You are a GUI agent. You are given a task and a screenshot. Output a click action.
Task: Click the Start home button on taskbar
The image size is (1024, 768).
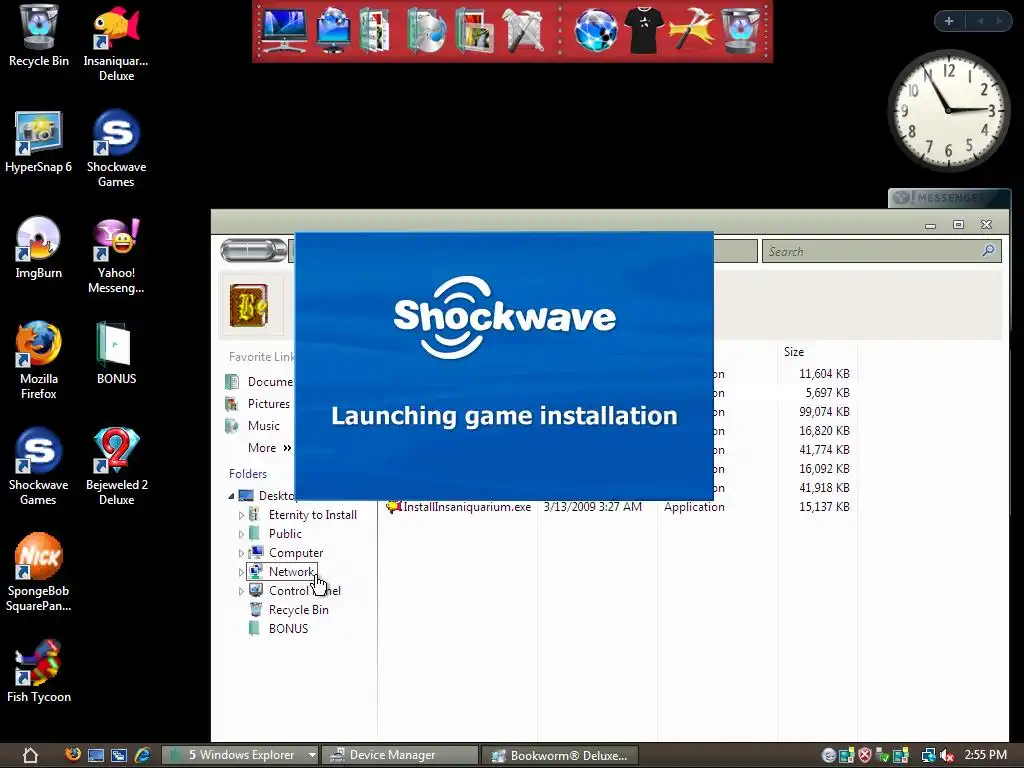[x=30, y=756]
